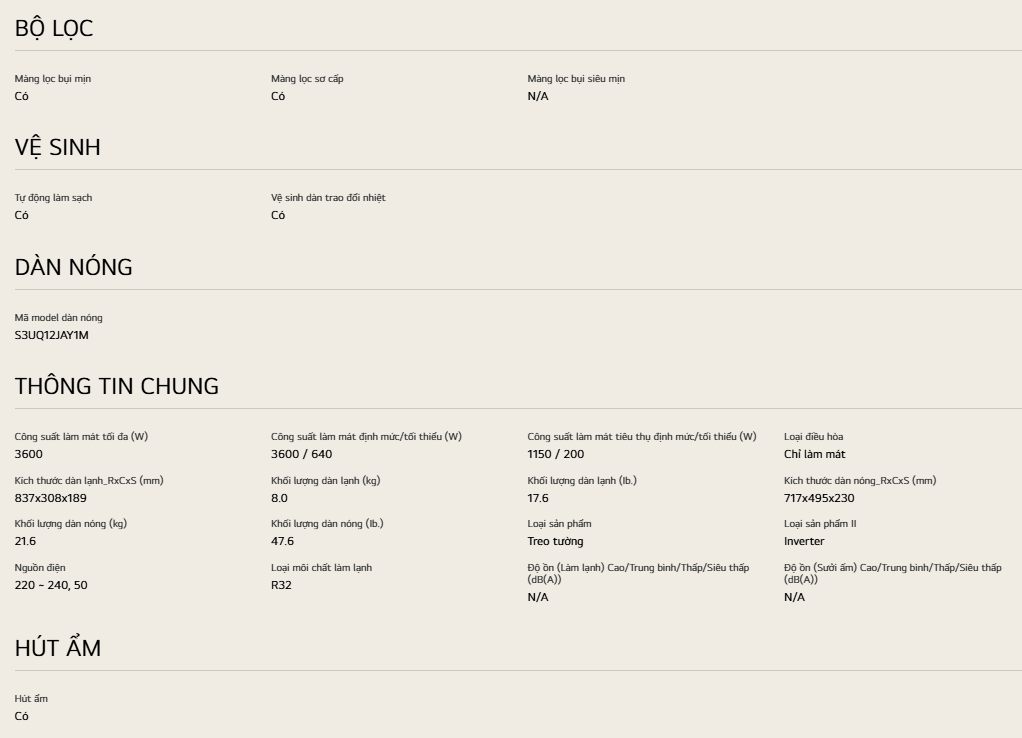This screenshot has height=738, width=1022.
Task: Click N/A value under Màng lọc bụi siêu mịn
Action: (x=538, y=96)
